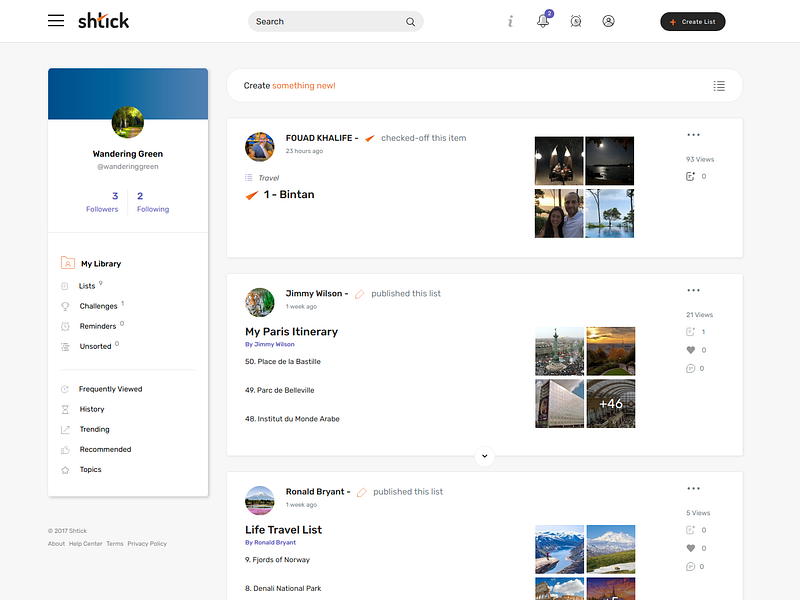Screen dimensions: 800x600
Task: Click the list icon in Create something new bar
Action: 719,86
